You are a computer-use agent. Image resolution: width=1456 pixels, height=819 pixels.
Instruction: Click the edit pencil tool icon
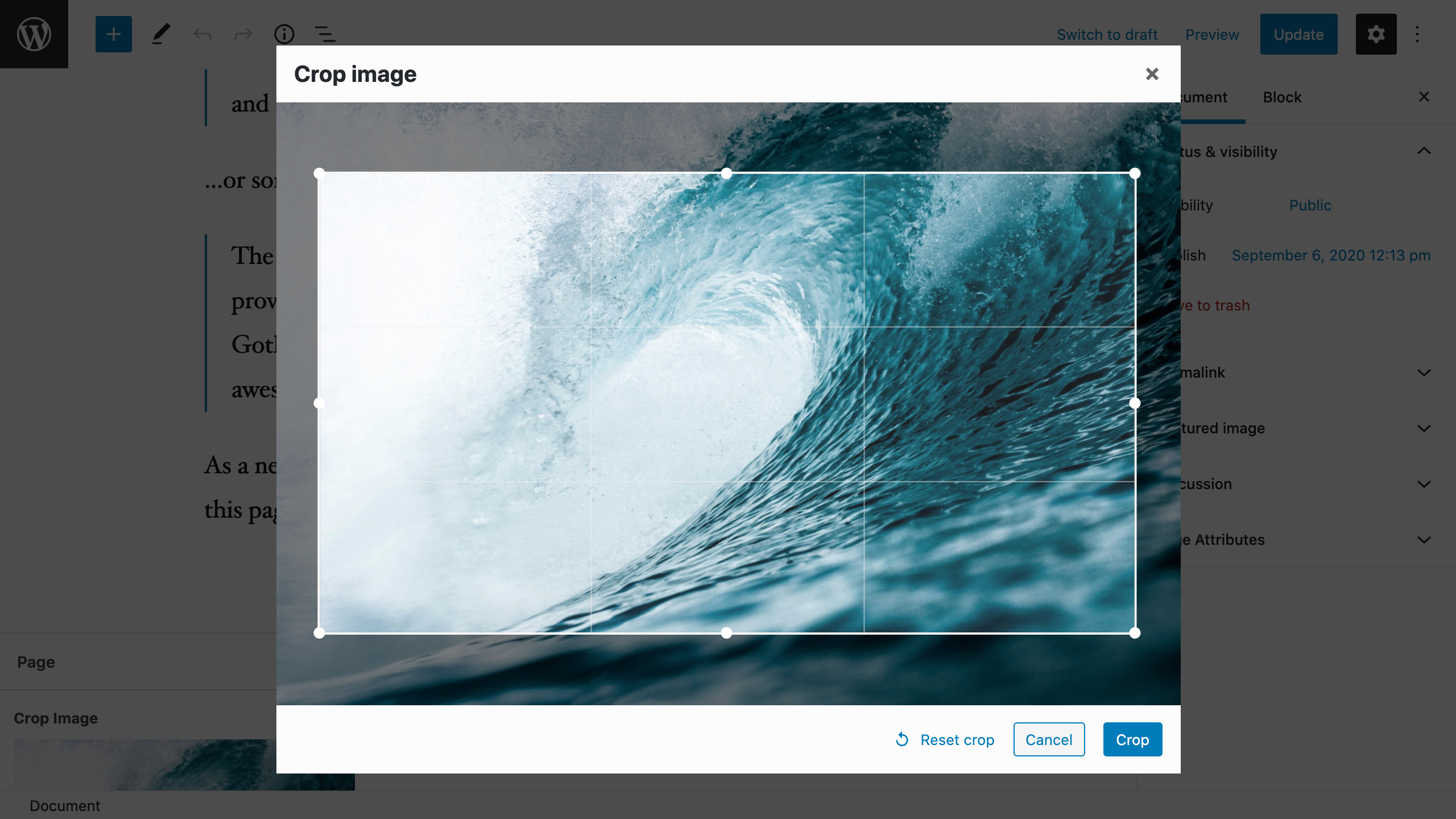160,34
